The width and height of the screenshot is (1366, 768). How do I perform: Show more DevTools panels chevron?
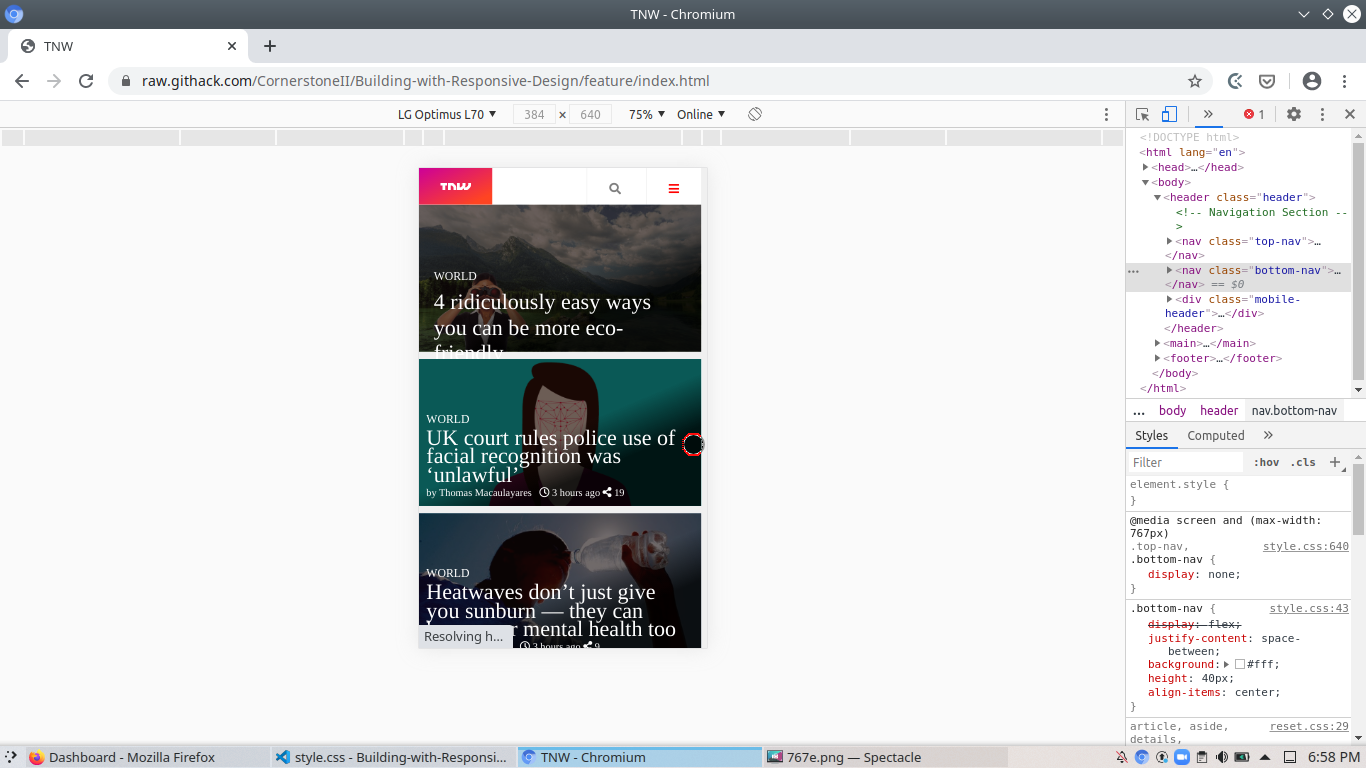click(x=1208, y=114)
